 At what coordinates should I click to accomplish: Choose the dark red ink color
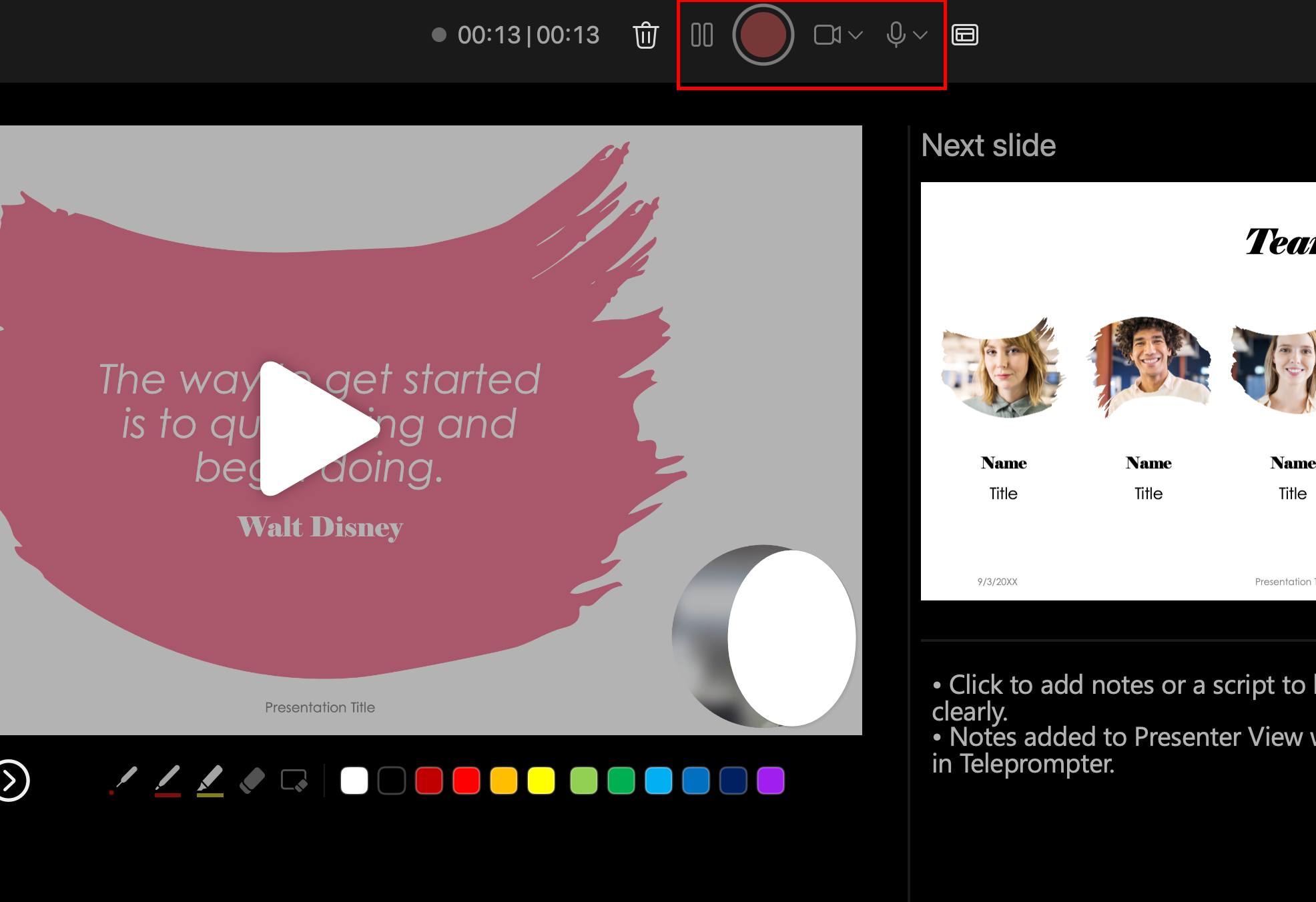[x=429, y=781]
